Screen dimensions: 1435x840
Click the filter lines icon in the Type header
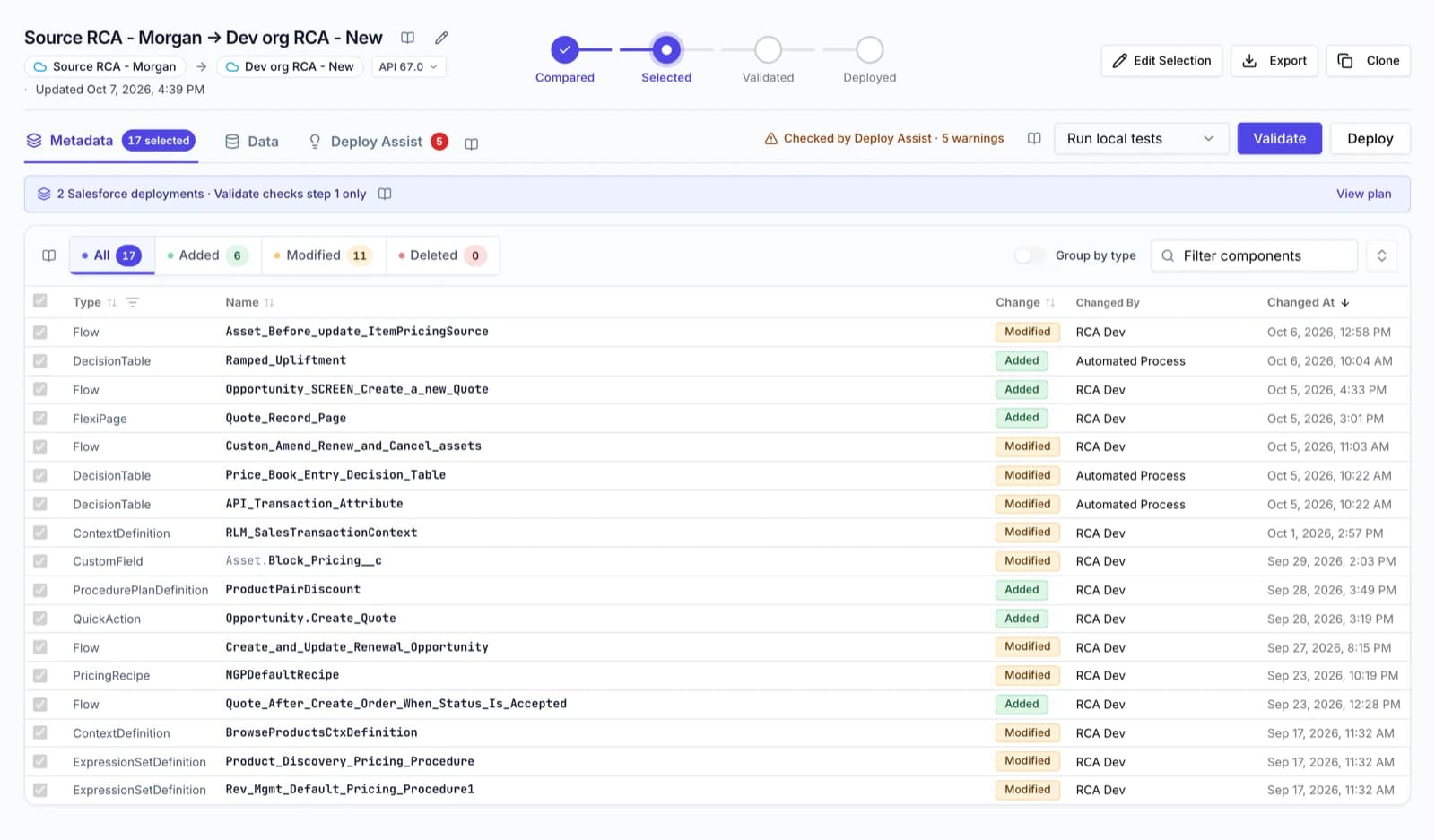[133, 303]
